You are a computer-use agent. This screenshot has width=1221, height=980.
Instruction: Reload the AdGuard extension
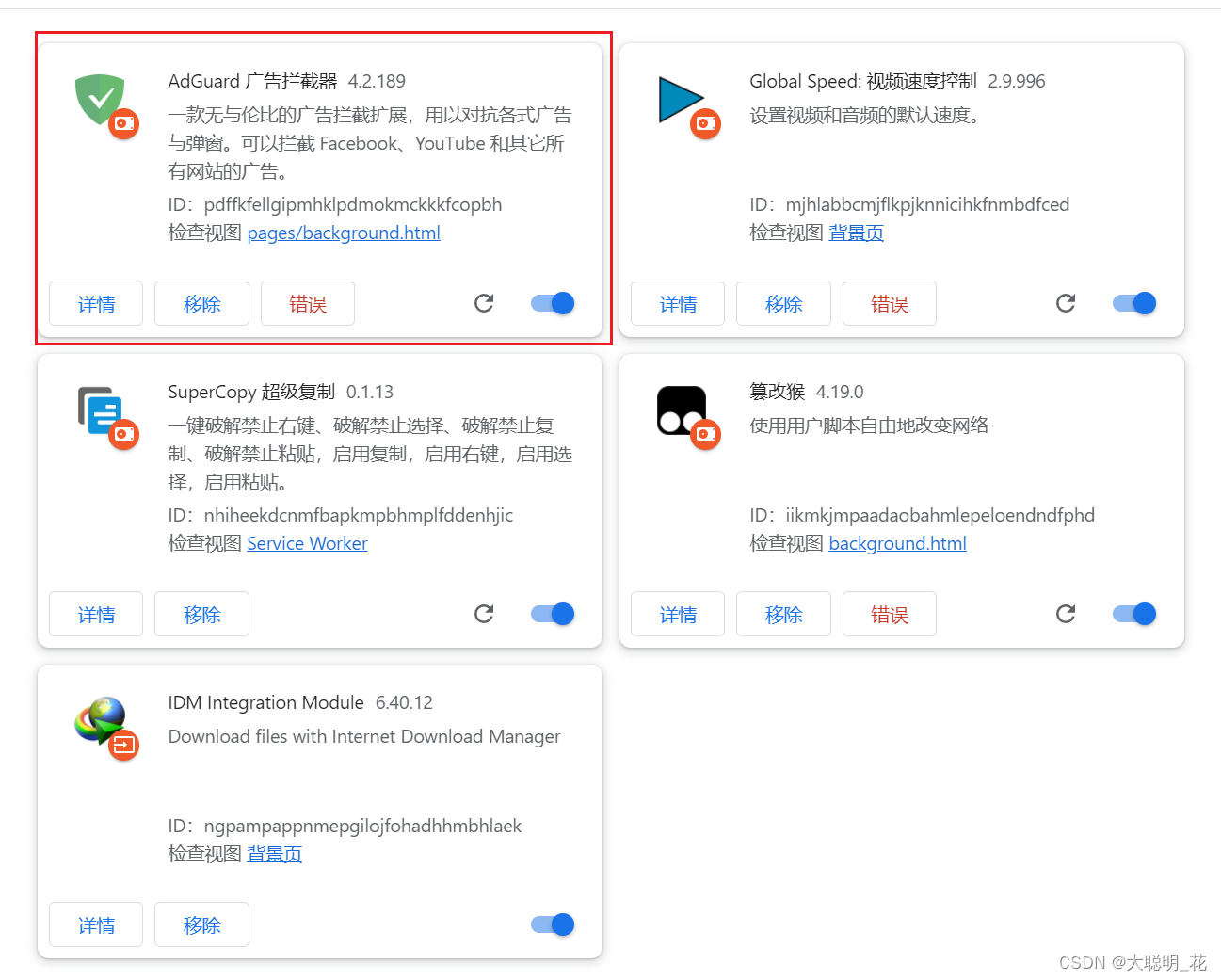(484, 303)
